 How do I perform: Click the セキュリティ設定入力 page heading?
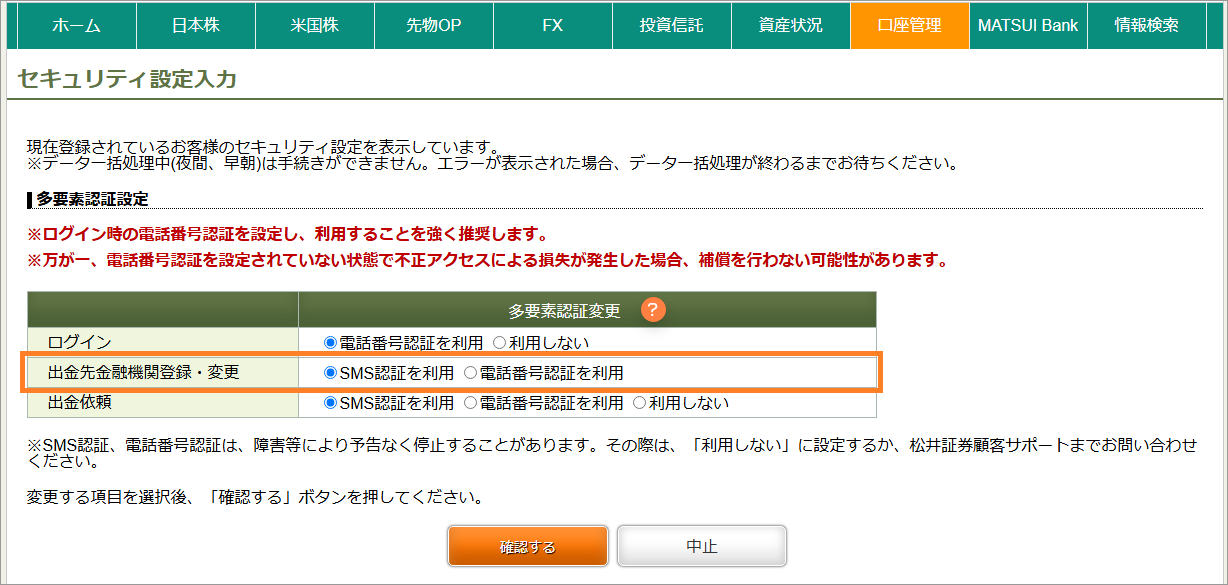(127, 79)
